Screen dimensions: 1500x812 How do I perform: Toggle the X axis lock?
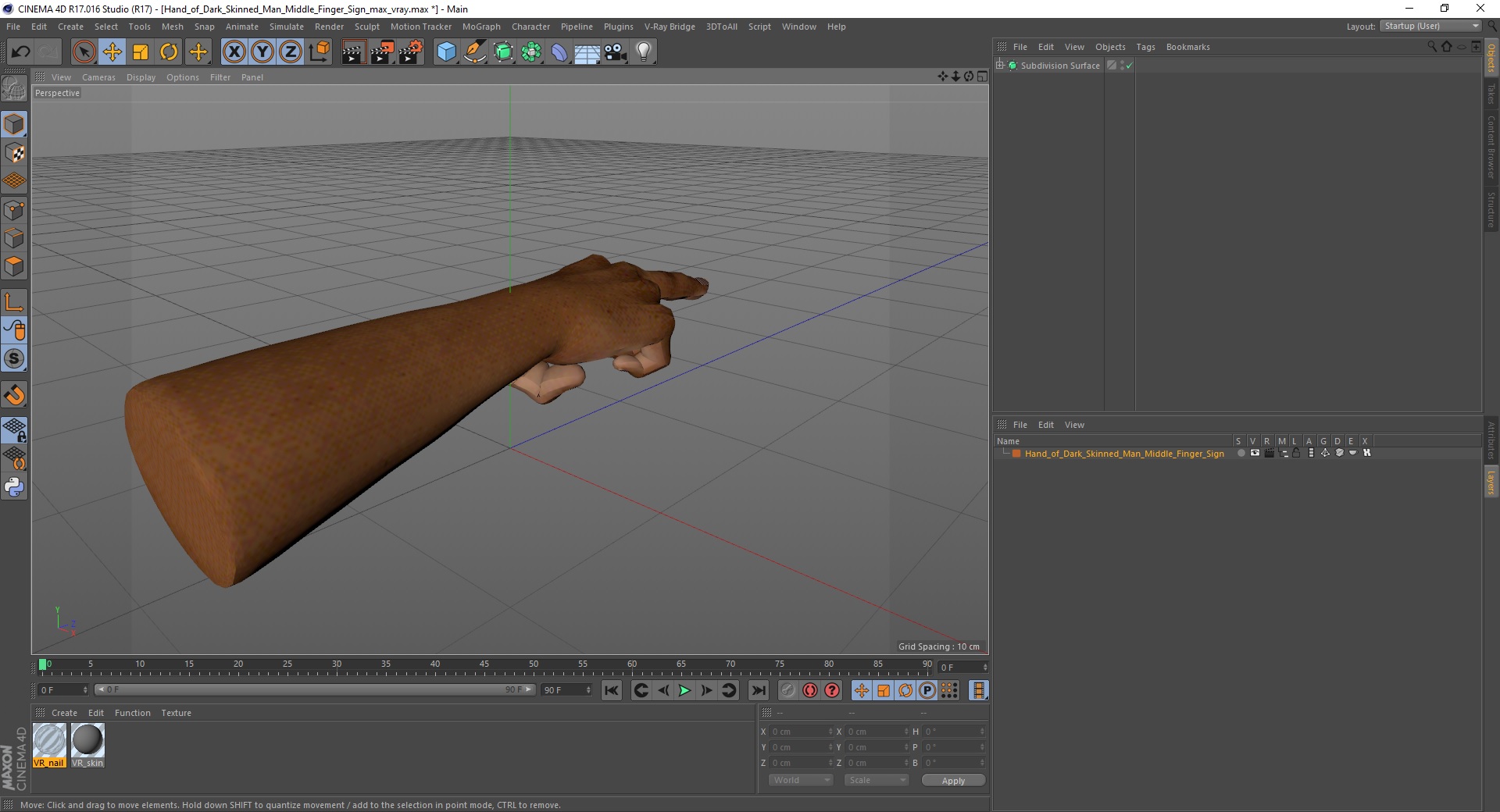click(234, 52)
